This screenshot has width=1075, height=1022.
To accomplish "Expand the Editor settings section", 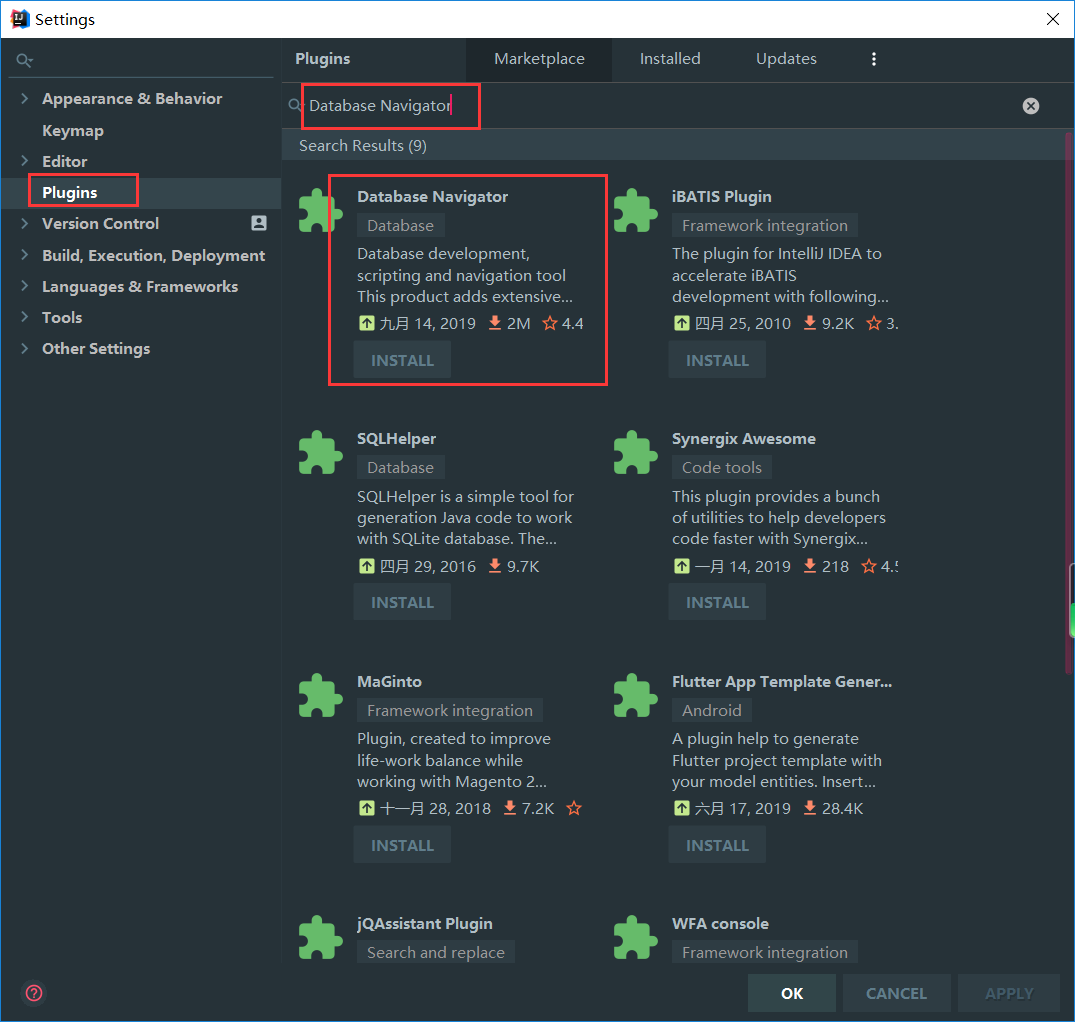I will pyautogui.click(x=23, y=161).
